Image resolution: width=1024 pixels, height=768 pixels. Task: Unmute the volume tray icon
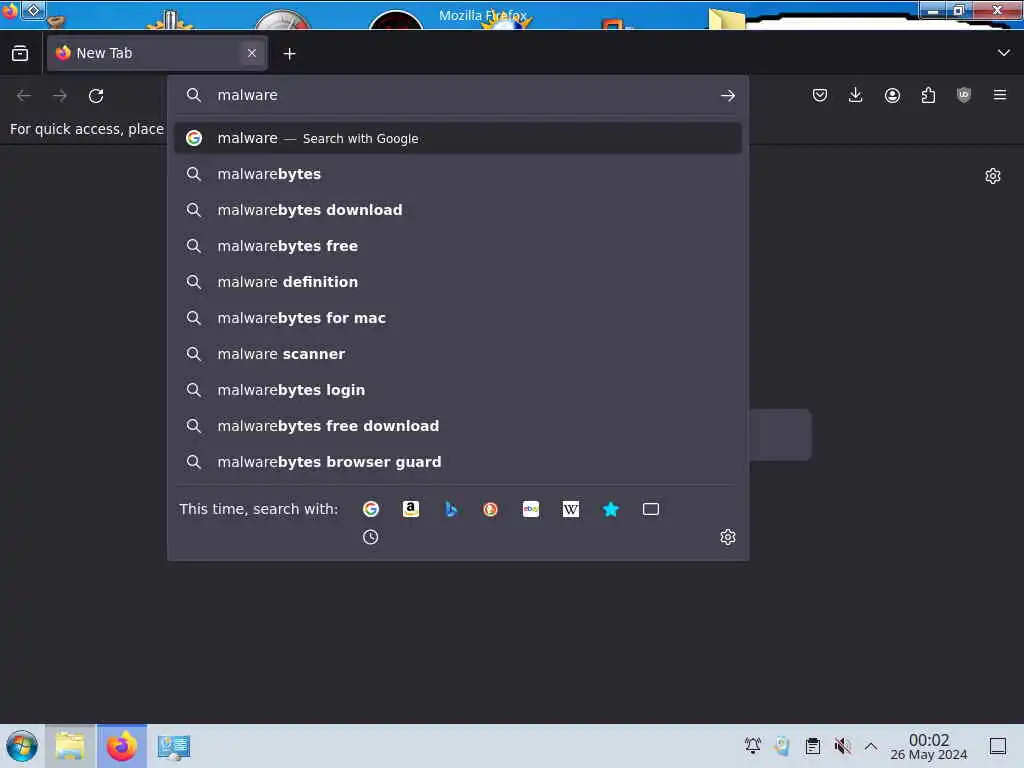(x=842, y=745)
